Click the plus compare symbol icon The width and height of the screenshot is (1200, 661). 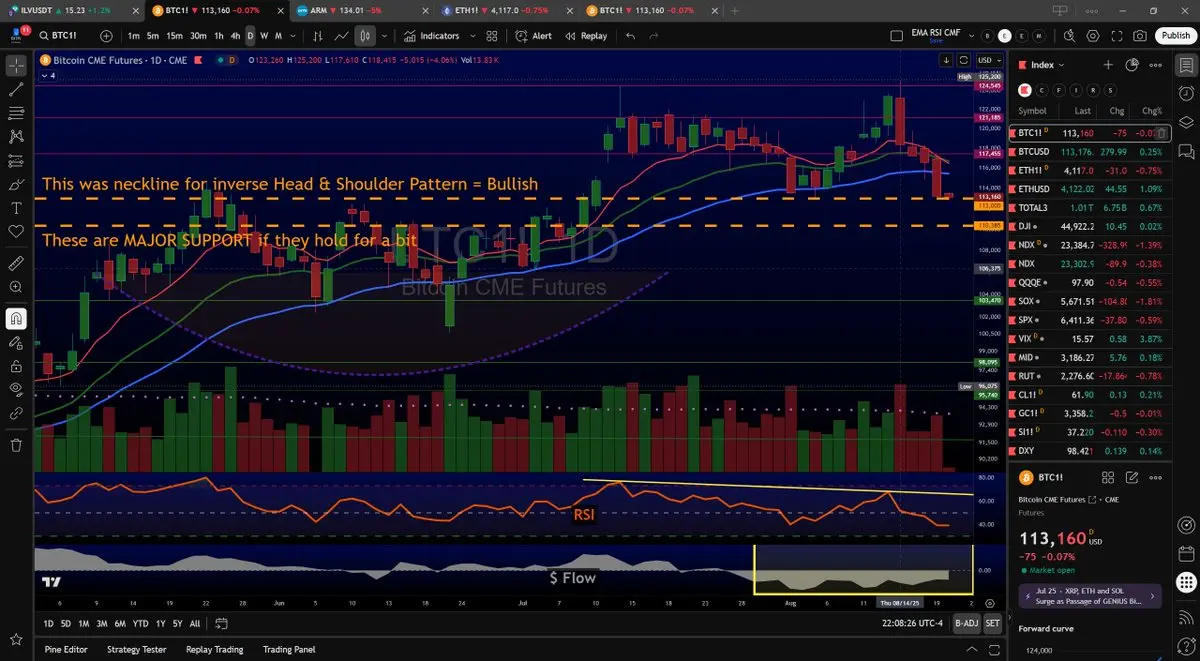tap(107, 35)
